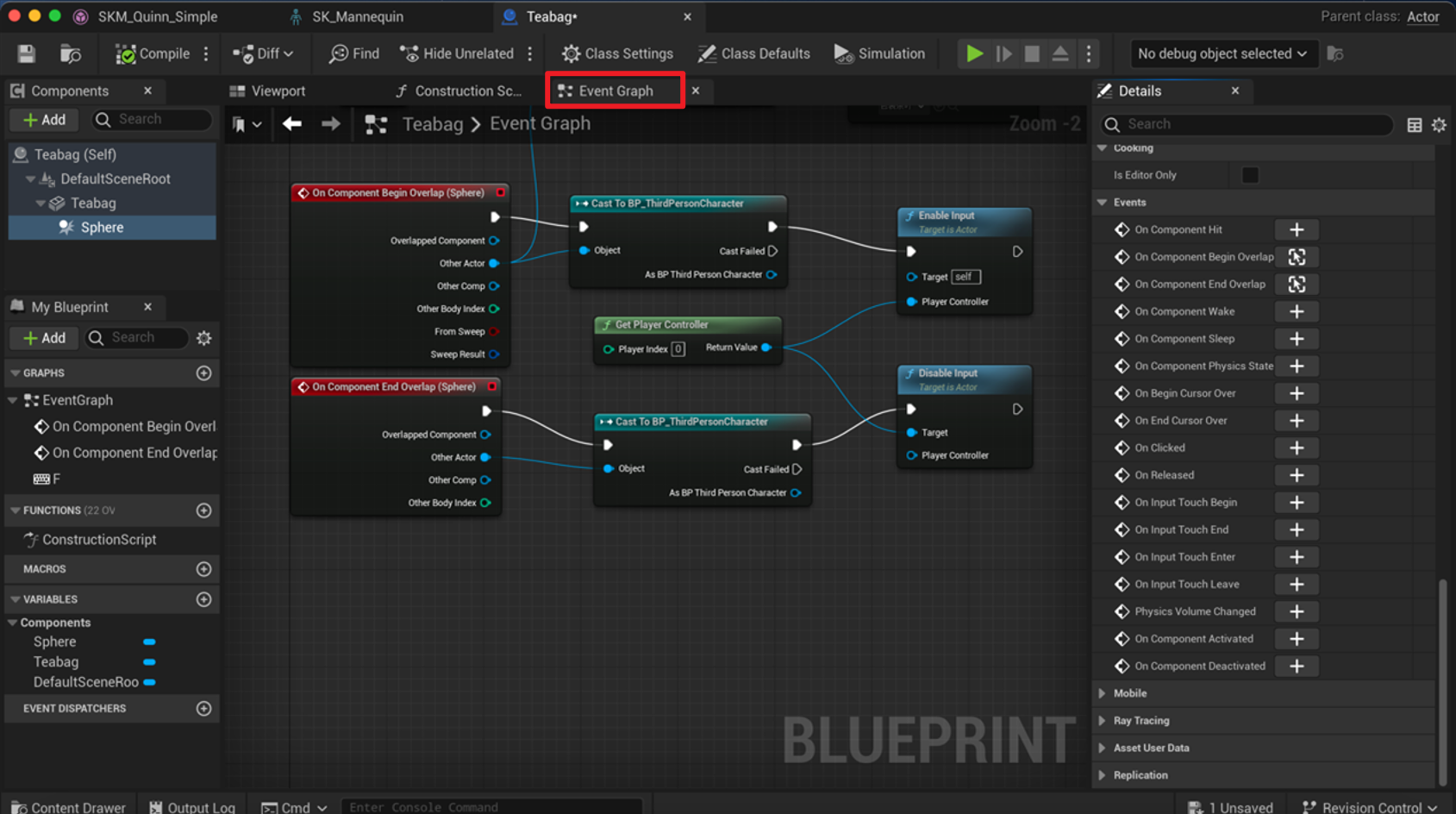This screenshot has height=814, width=1456.
Task: Open the Find search in blueprint
Action: [353, 53]
